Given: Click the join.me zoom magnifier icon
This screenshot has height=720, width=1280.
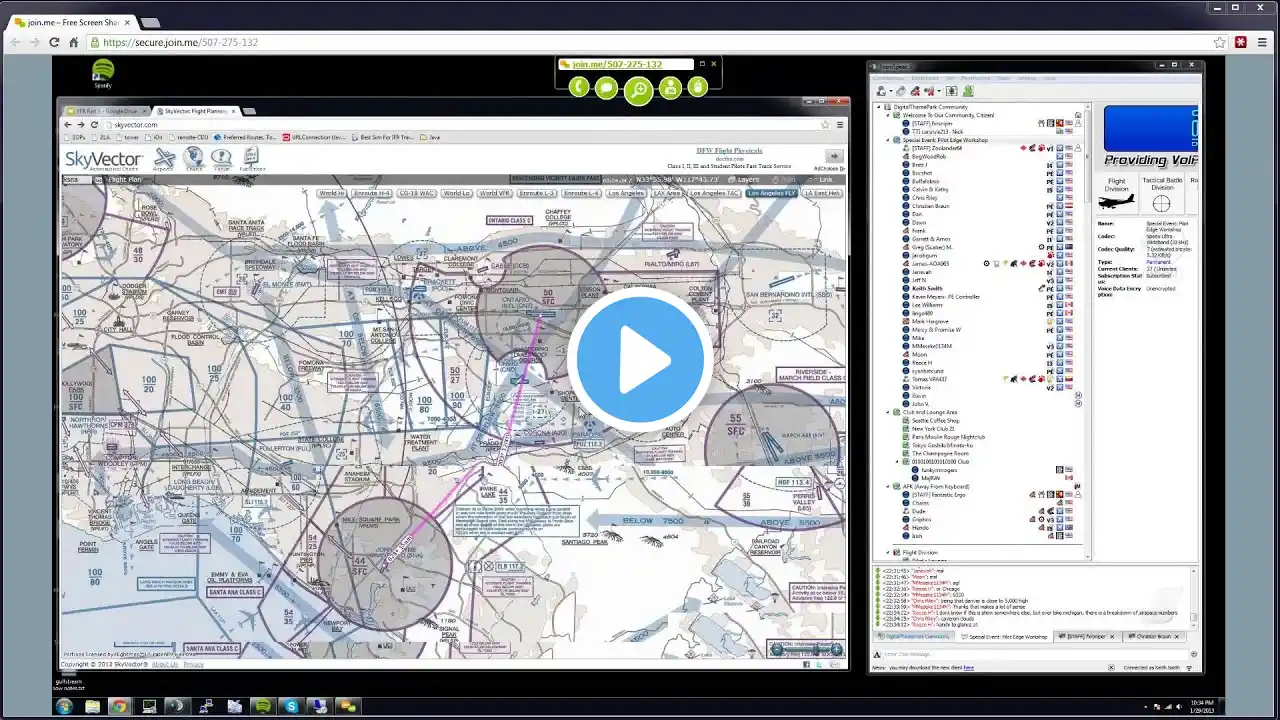Looking at the screenshot, I should click(638, 91).
